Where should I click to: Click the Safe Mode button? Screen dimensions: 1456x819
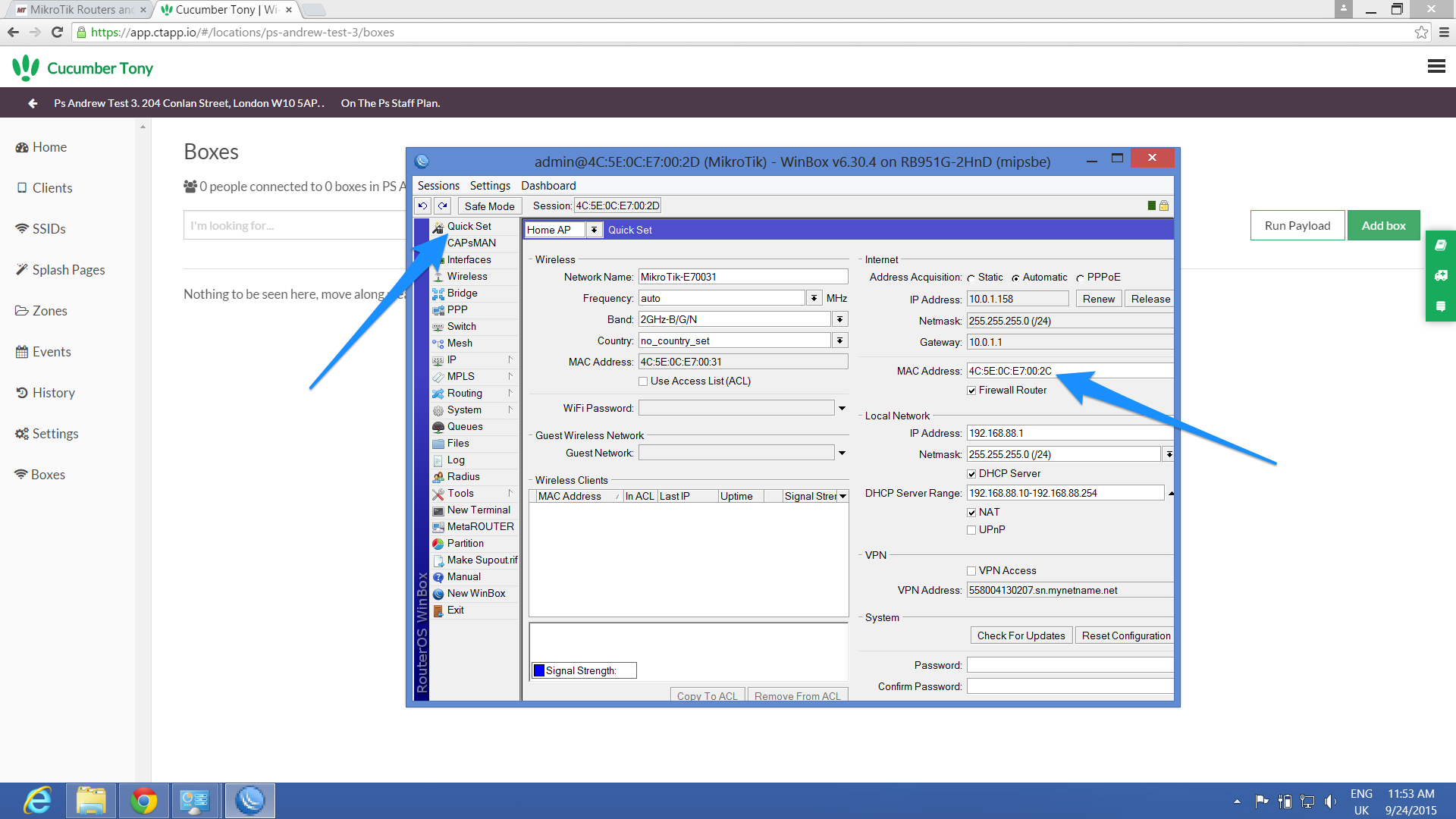click(489, 206)
